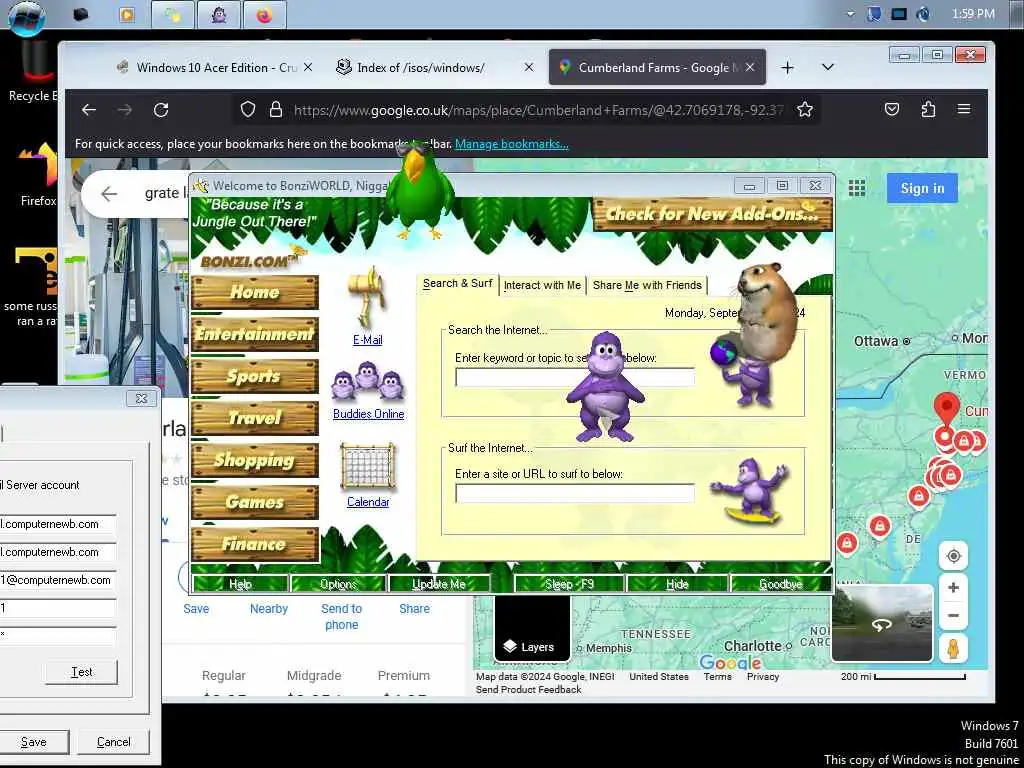The width and height of the screenshot is (1024, 768).
Task: Click the Firefox address bar URL
Action: [x=538, y=110]
